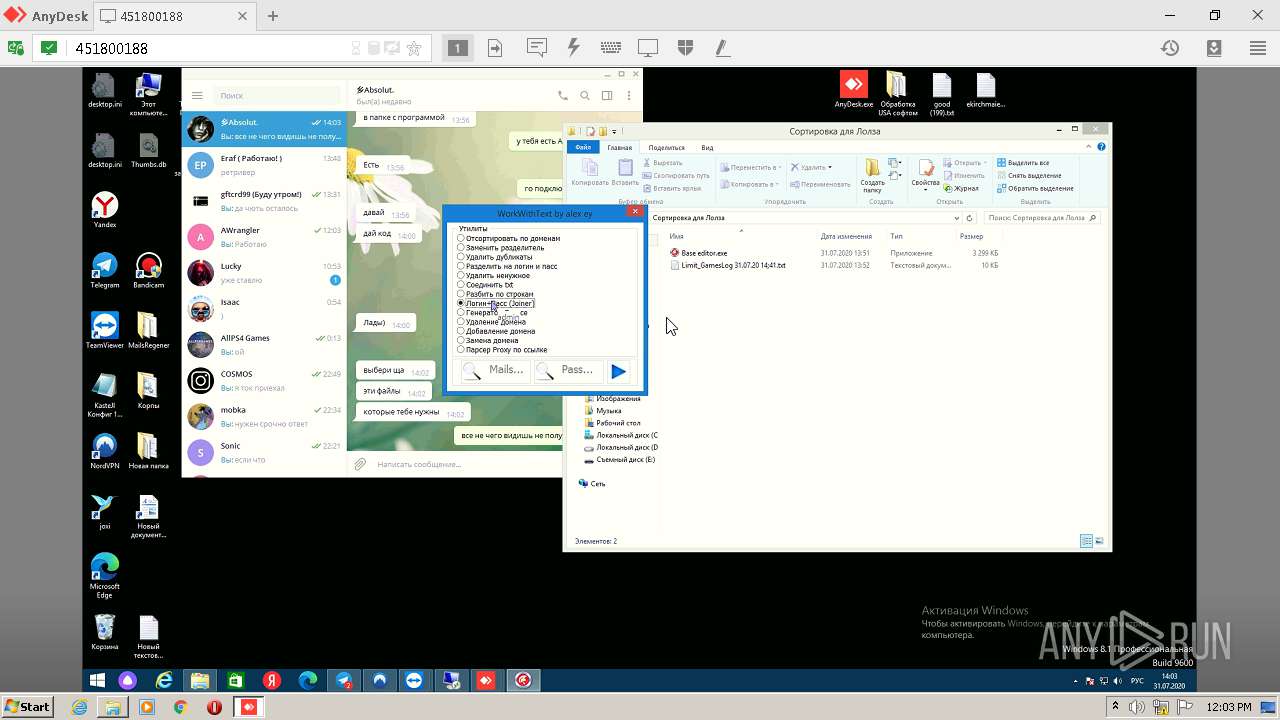Open Файл tab in Explorer
Viewport: 1280px width, 720px height.
583,147
